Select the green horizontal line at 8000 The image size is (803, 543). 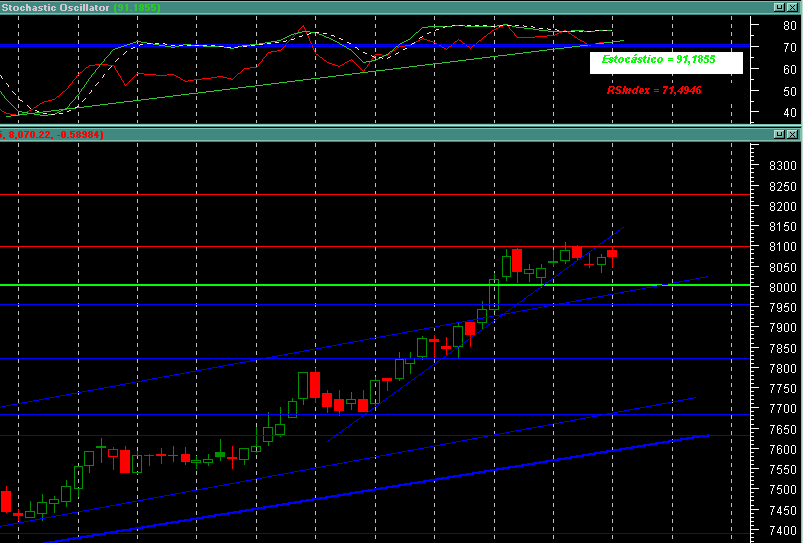pos(375,285)
